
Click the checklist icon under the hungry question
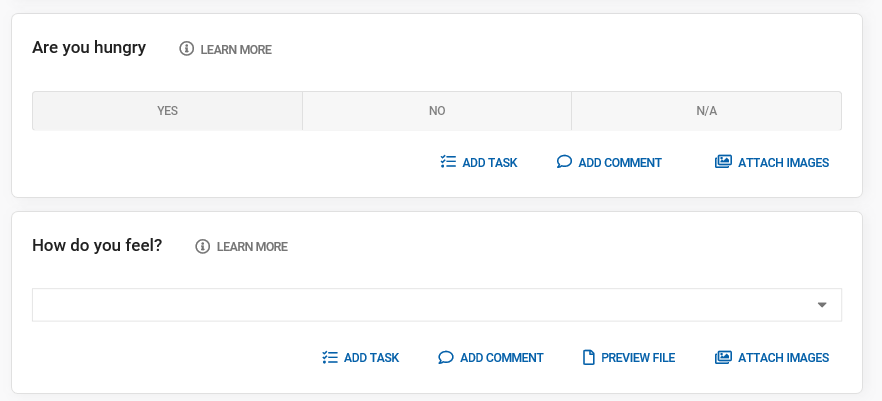tap(448, 162)
